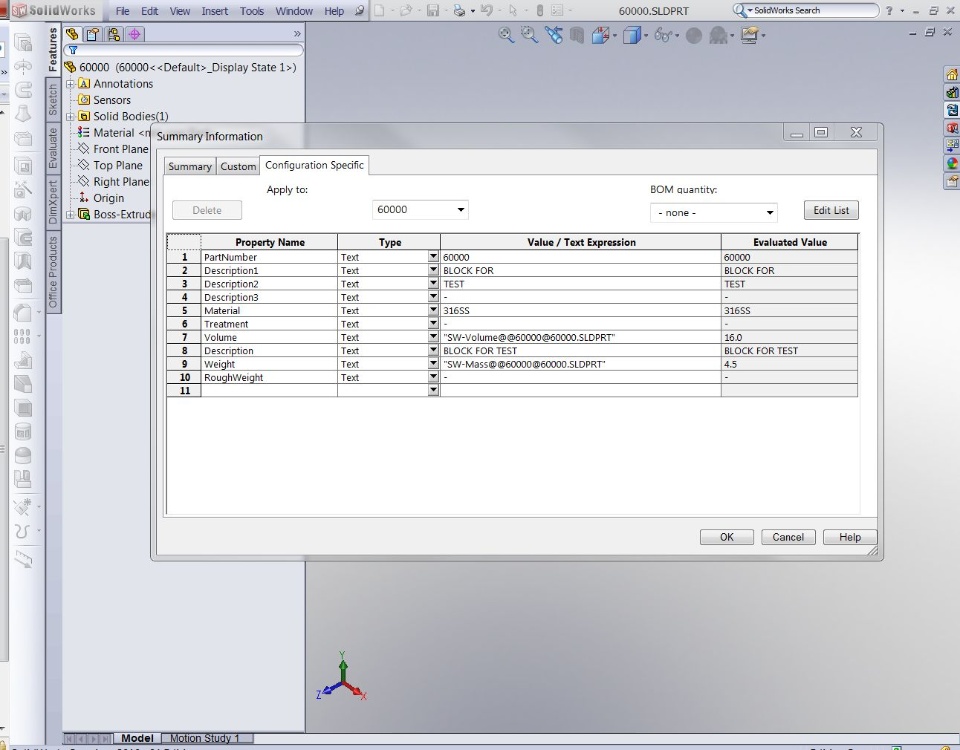Select the Origin tree item
This screenshot has height=750, width=960.
click(x=108, y=198)
